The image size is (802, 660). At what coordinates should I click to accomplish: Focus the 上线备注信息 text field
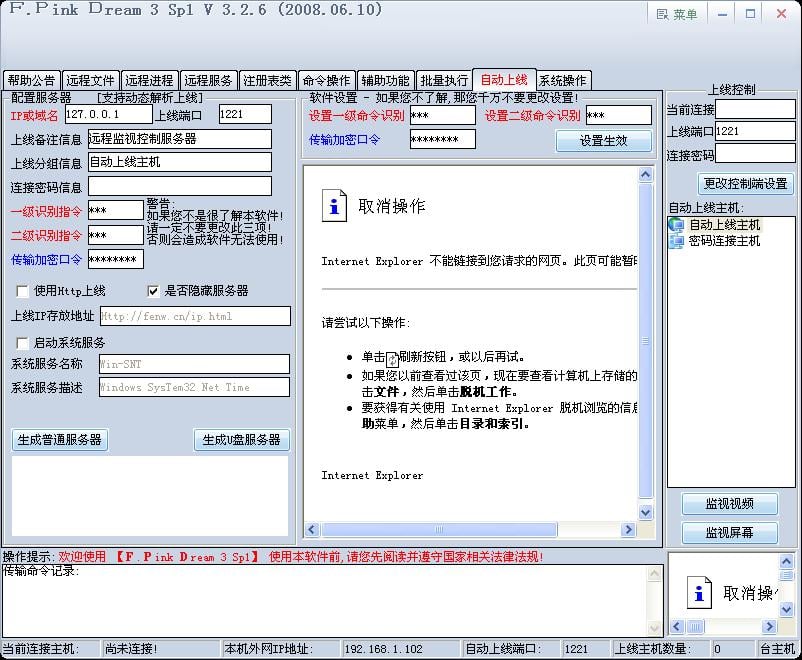click(180, 139)
